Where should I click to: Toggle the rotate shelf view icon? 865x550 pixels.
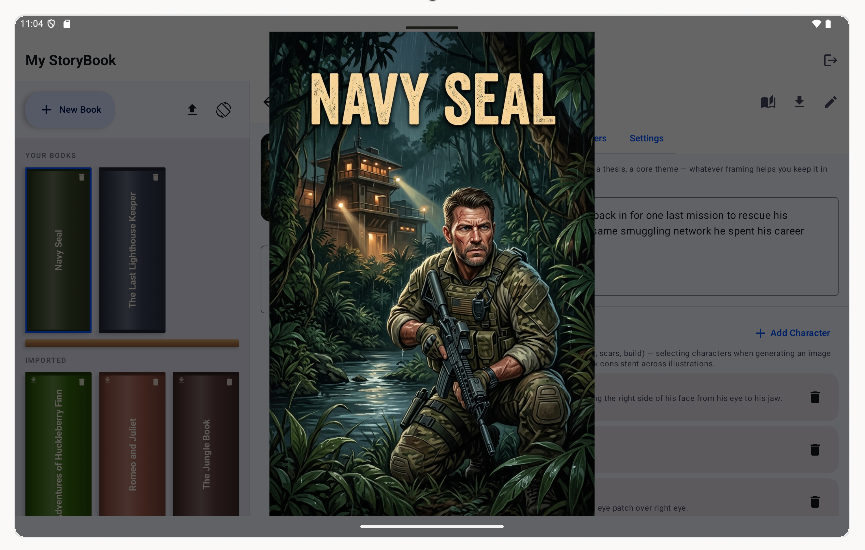[x=223, y=110]
